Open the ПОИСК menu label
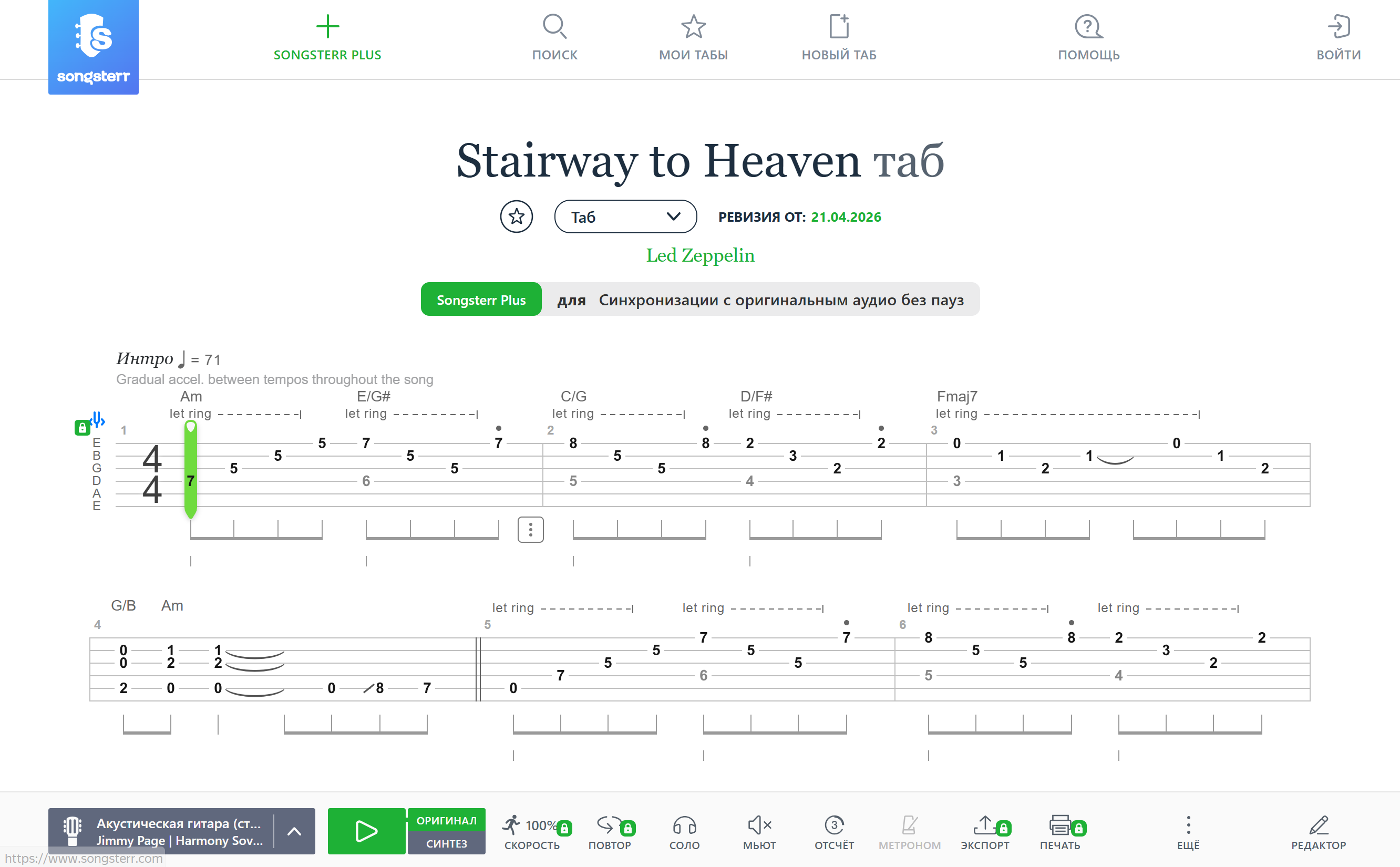 (554, 55)
